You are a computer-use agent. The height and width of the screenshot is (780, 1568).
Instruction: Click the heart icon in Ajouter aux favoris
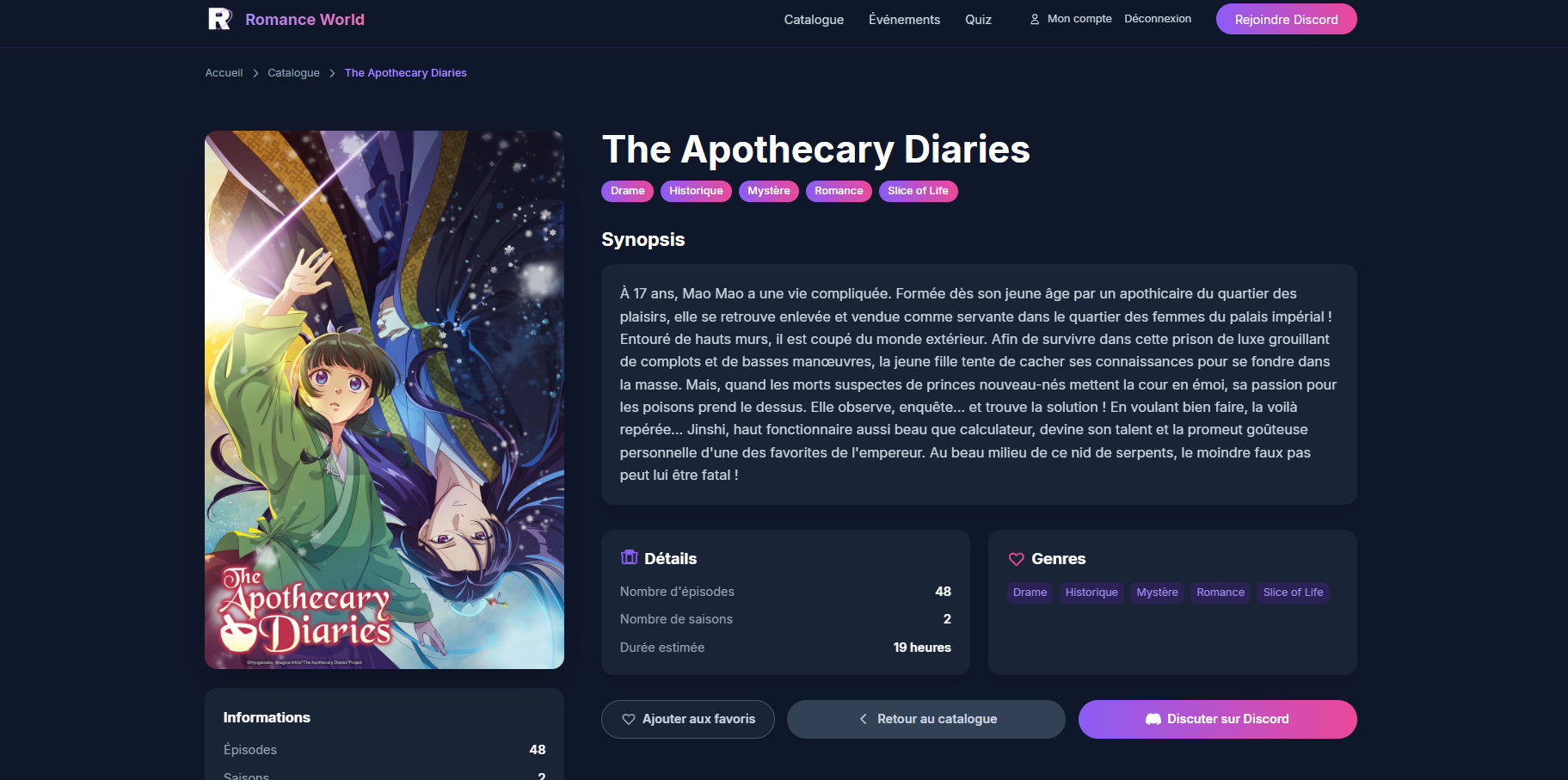tap(629, 719)
